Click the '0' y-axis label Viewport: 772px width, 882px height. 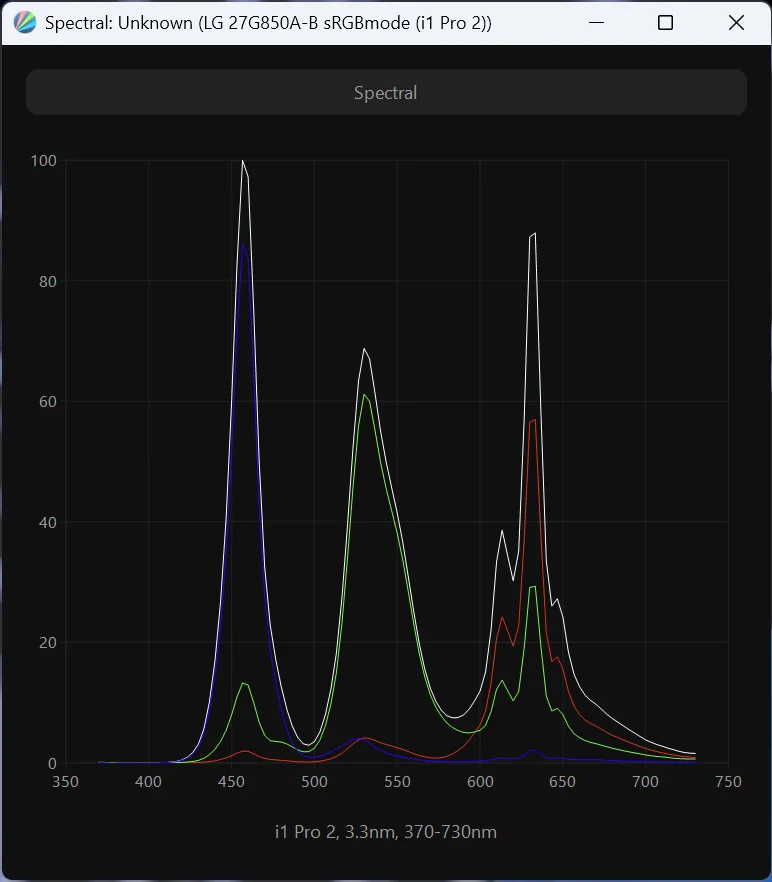pyautogui.click(x=52, y=763)
